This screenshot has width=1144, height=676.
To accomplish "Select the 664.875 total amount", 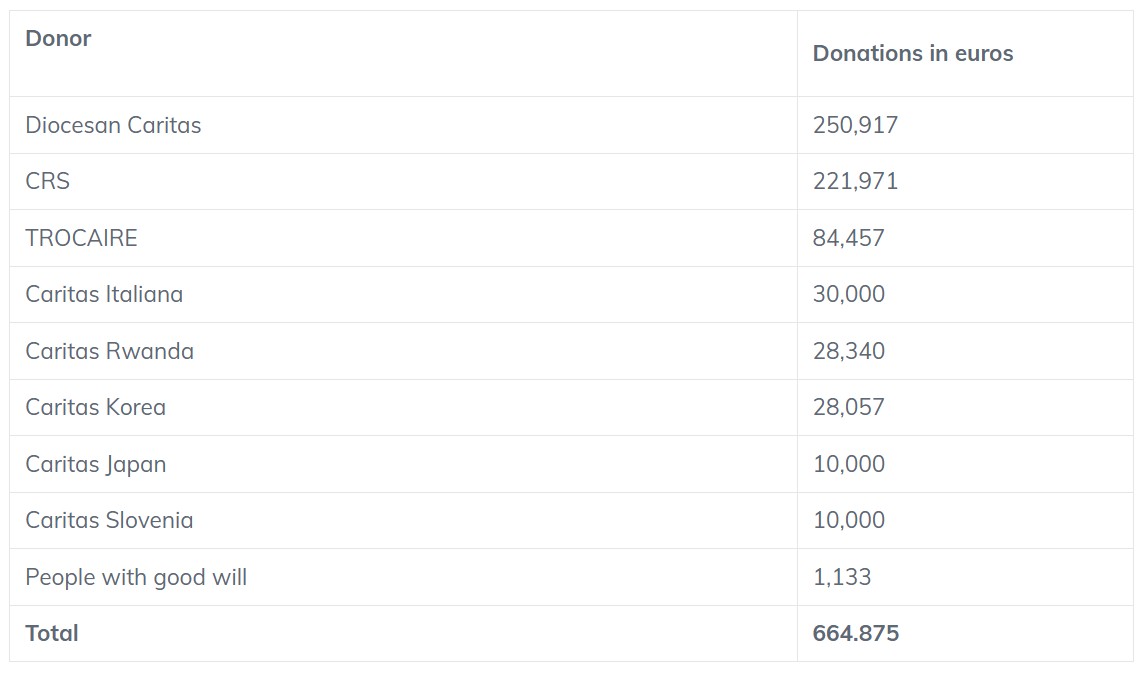I will tap(856, 633).
